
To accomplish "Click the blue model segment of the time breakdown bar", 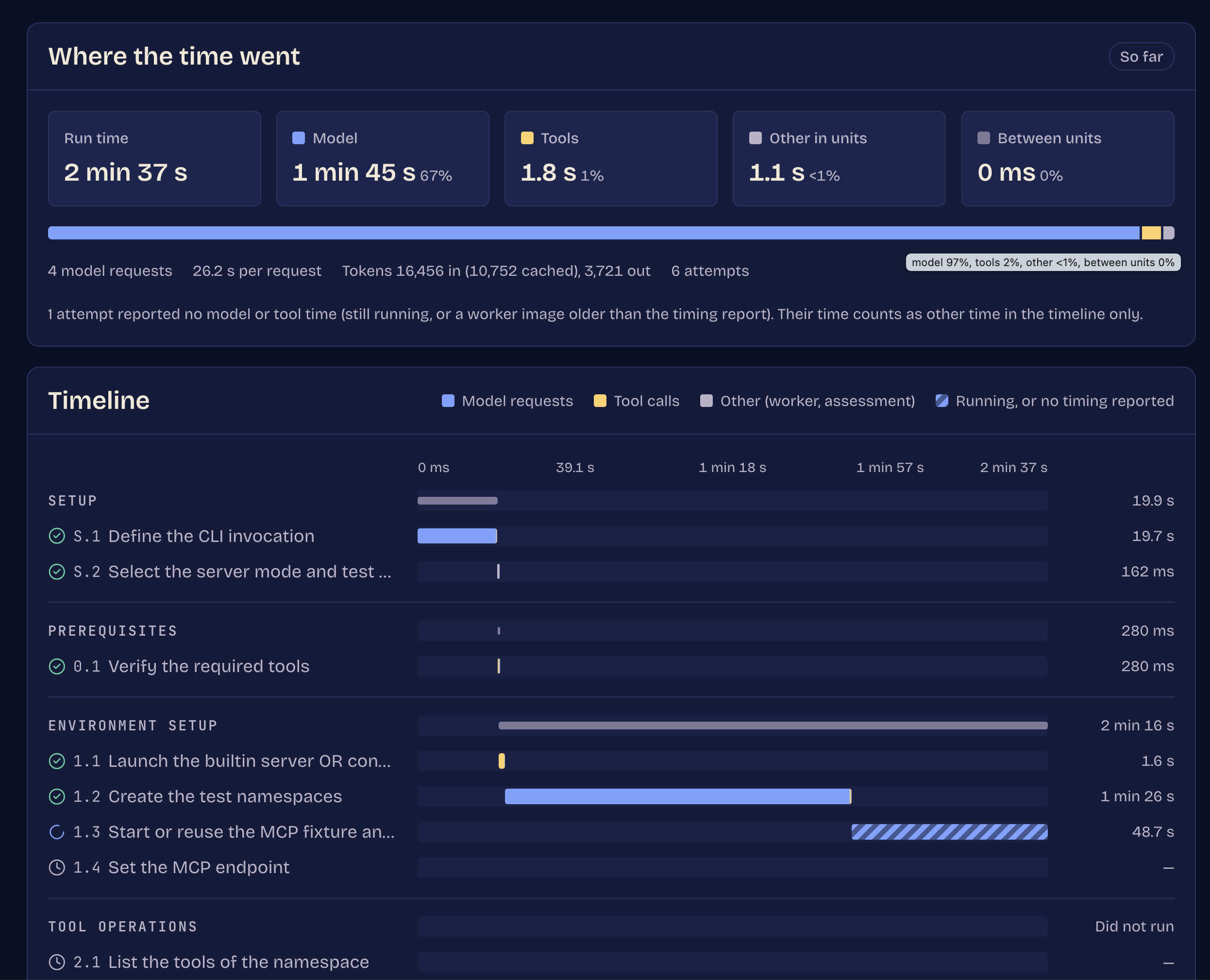I will tap(594, 233).
